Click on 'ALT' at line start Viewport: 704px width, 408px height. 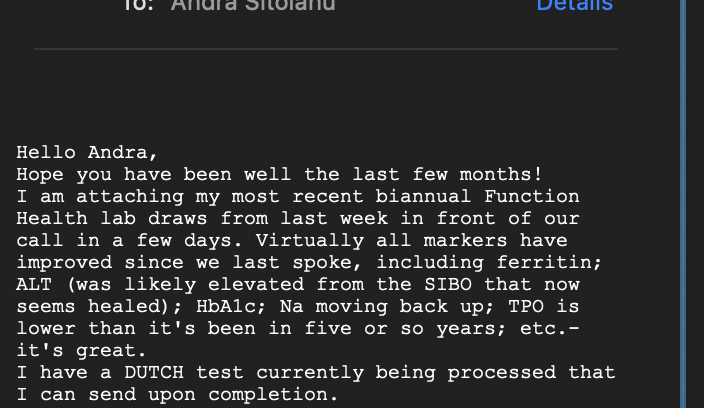[34, 284]
